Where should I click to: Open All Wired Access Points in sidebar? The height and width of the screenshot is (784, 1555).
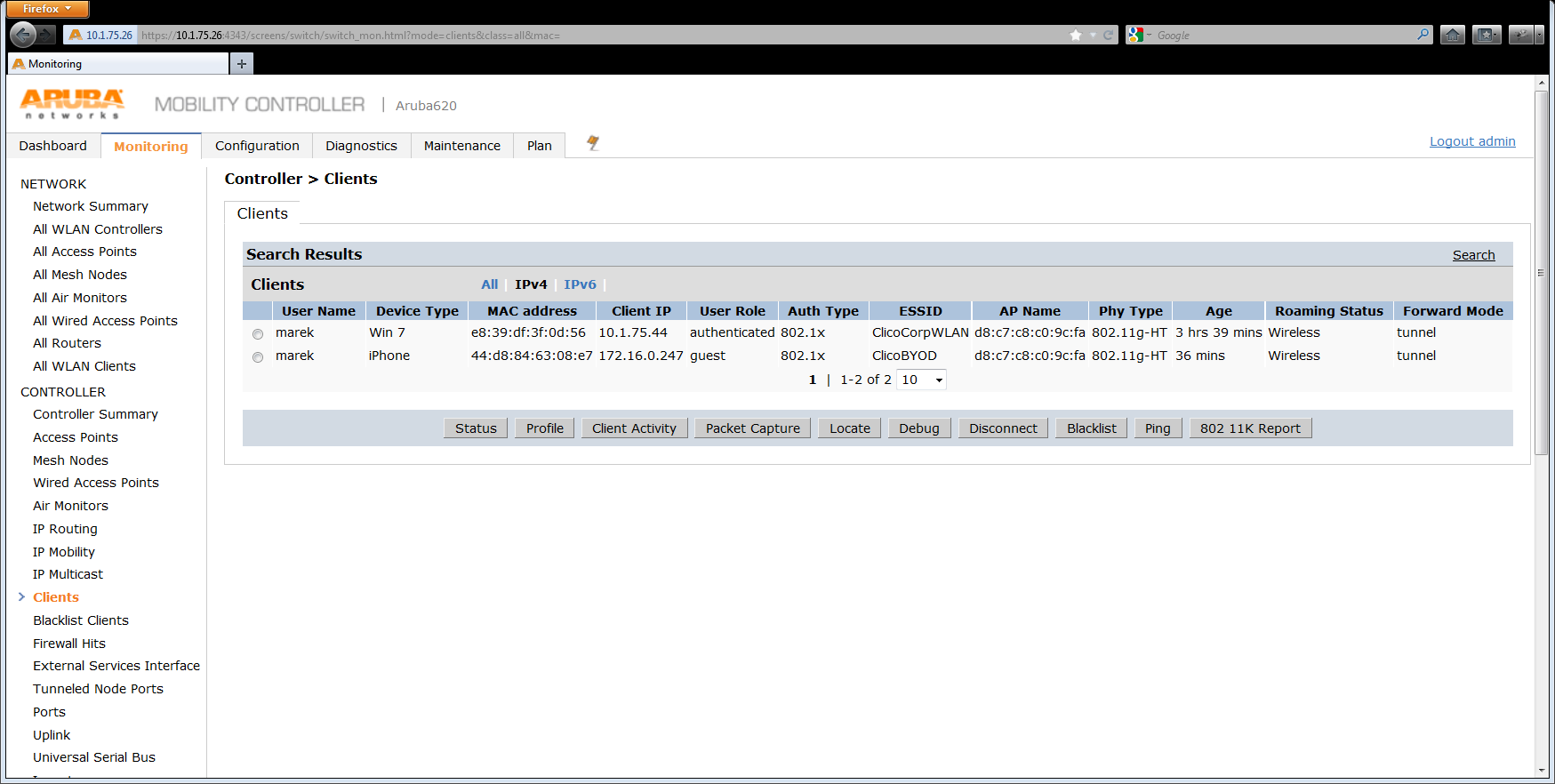[x=105, y=321]
